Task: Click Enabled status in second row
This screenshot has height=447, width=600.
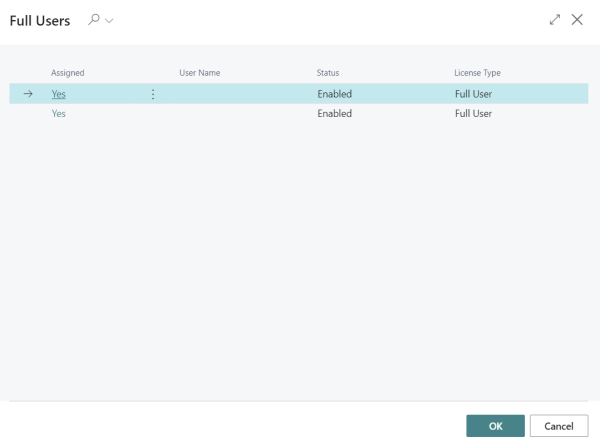Action: pos(335,114)
